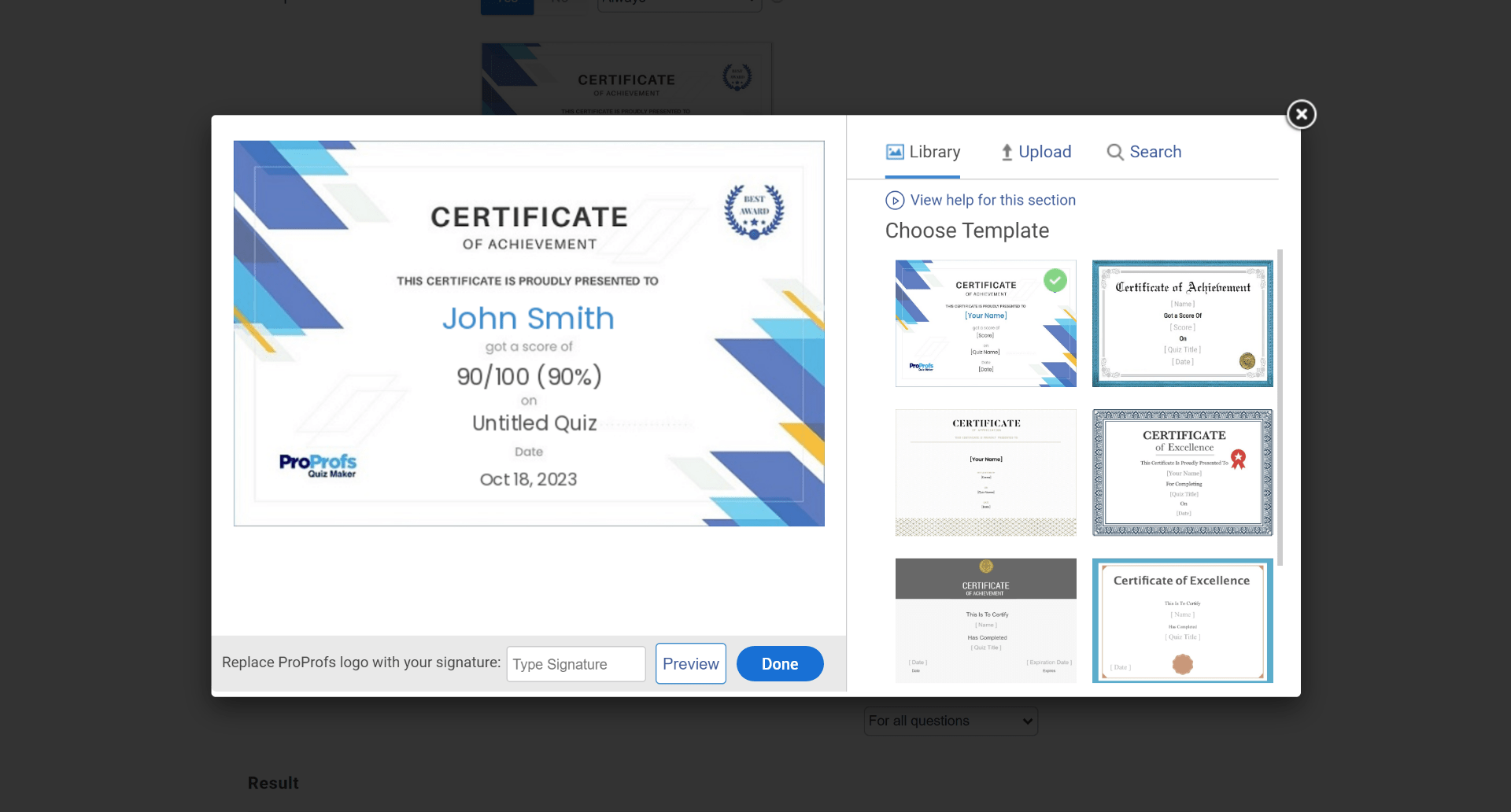Focus the Type Signature input field
Image resolution: width=1511 pixels, height=812 pixels.
pos(575,664)
